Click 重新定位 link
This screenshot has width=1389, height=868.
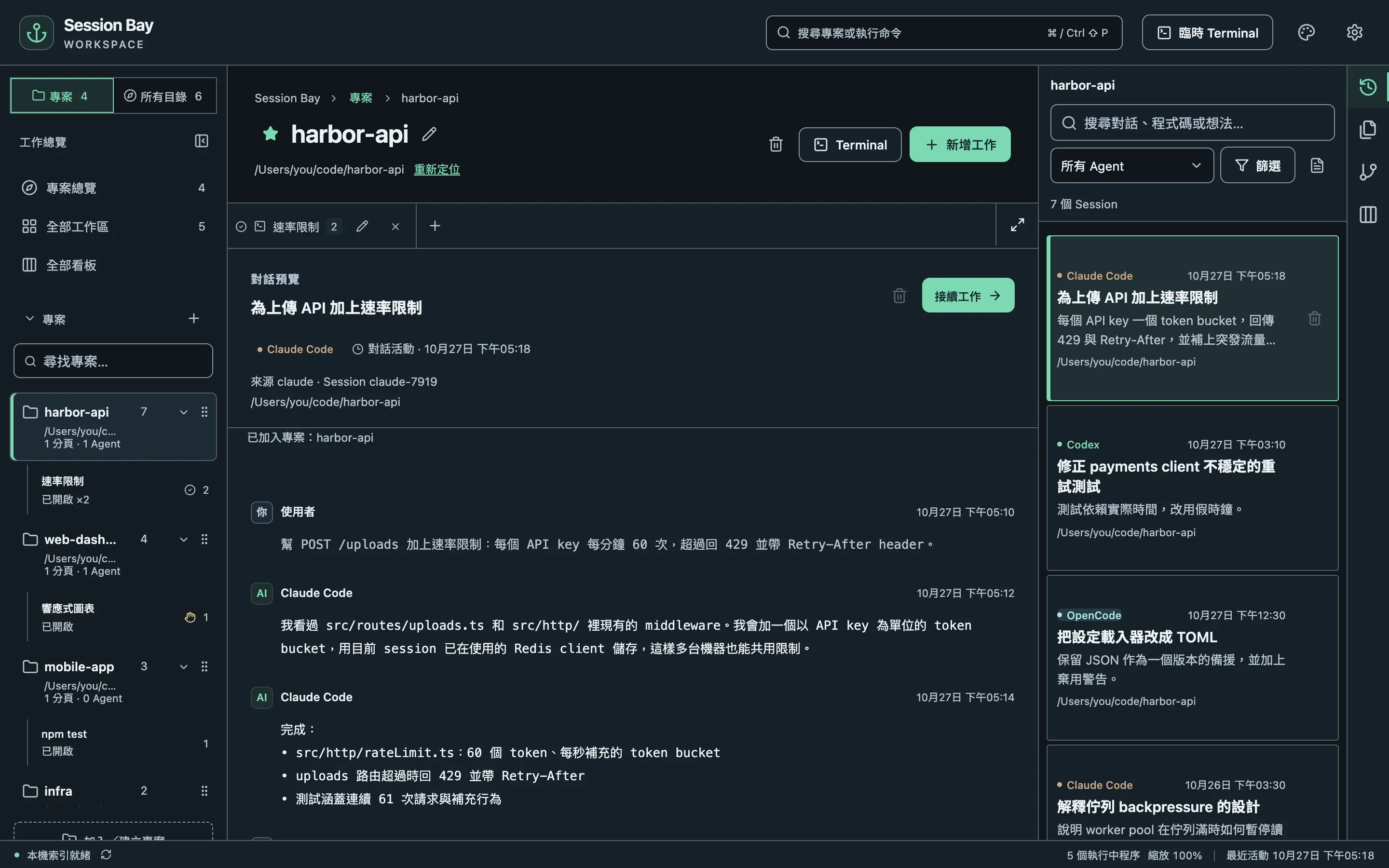click(437, 170)
